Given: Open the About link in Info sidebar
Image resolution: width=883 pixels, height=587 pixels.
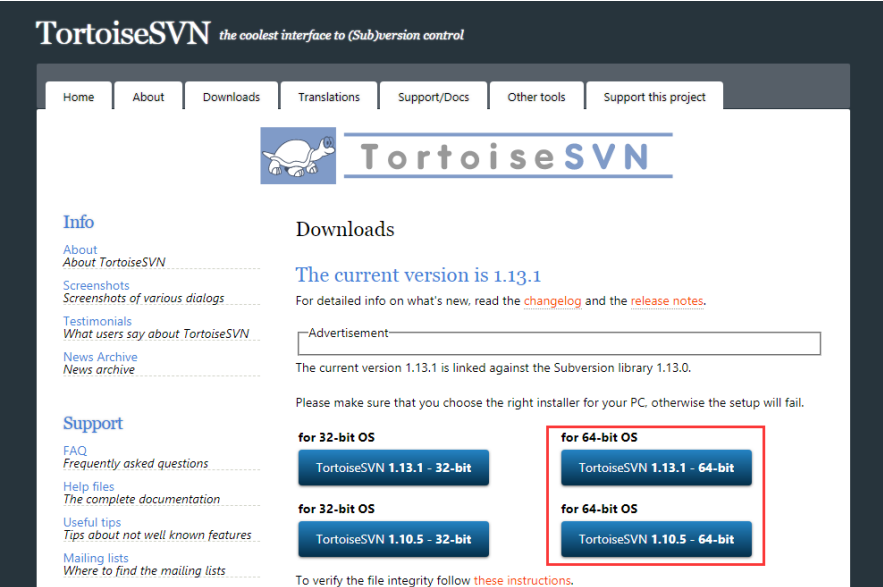Looking at the screenshot, I should pyautogui.click(x=80, y=250).
